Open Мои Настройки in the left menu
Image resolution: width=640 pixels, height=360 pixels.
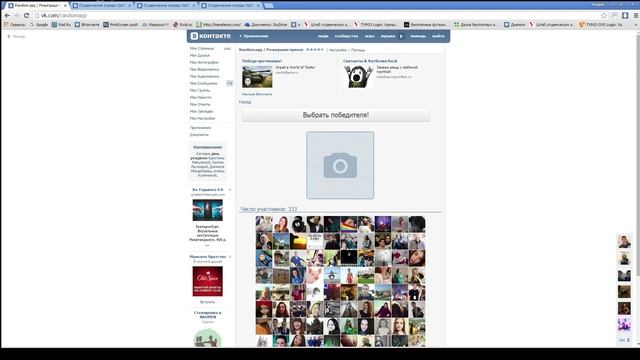[x=202, y=118]
